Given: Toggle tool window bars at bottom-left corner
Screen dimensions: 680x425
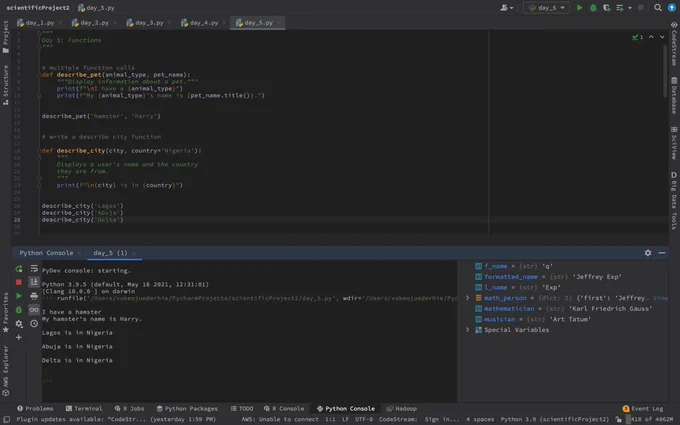Looking at the screenshot, I should (7, 419).
